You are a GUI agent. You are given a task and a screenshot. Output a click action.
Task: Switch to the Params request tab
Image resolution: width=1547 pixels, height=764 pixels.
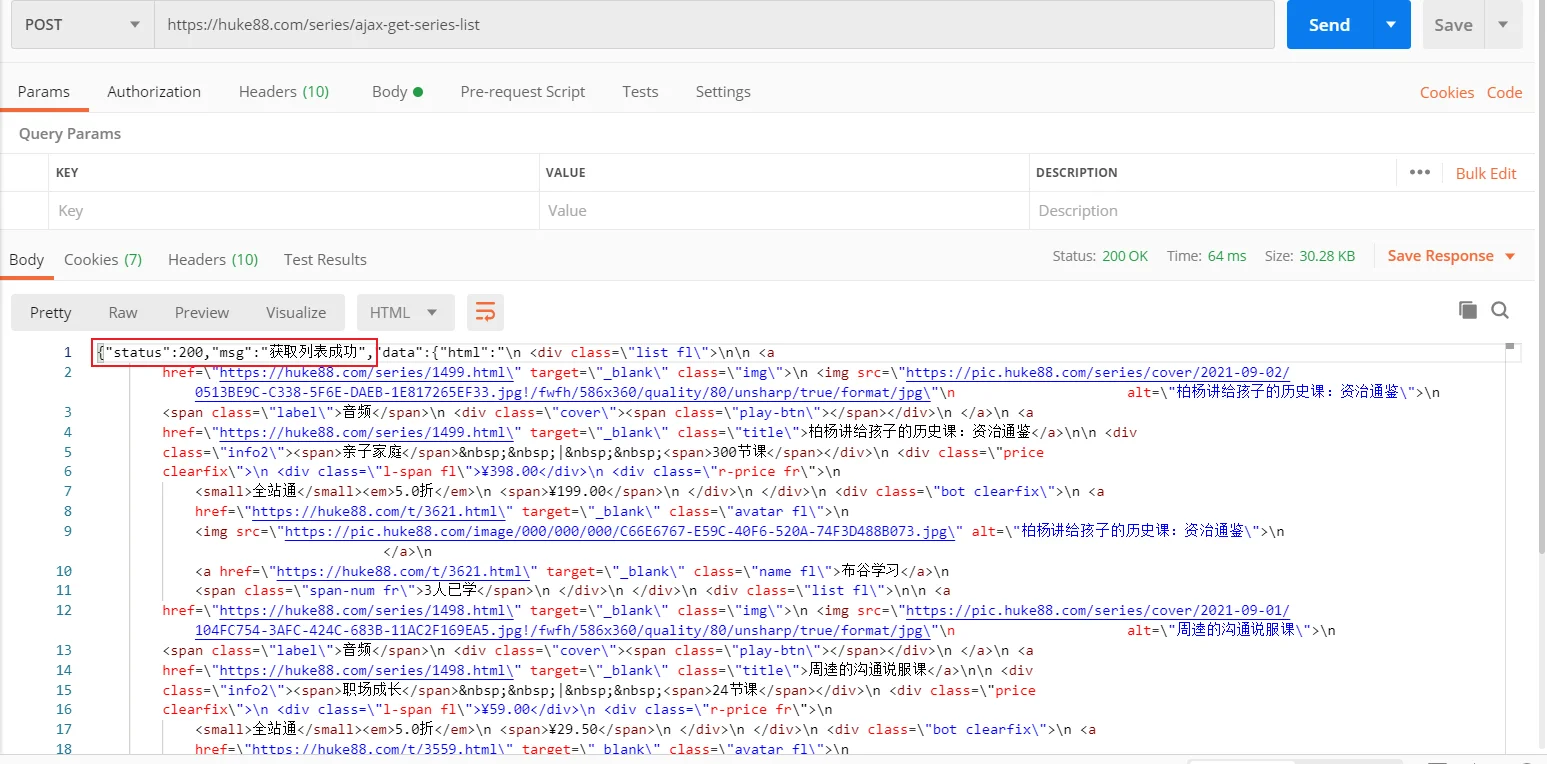(x=44, y=91)
